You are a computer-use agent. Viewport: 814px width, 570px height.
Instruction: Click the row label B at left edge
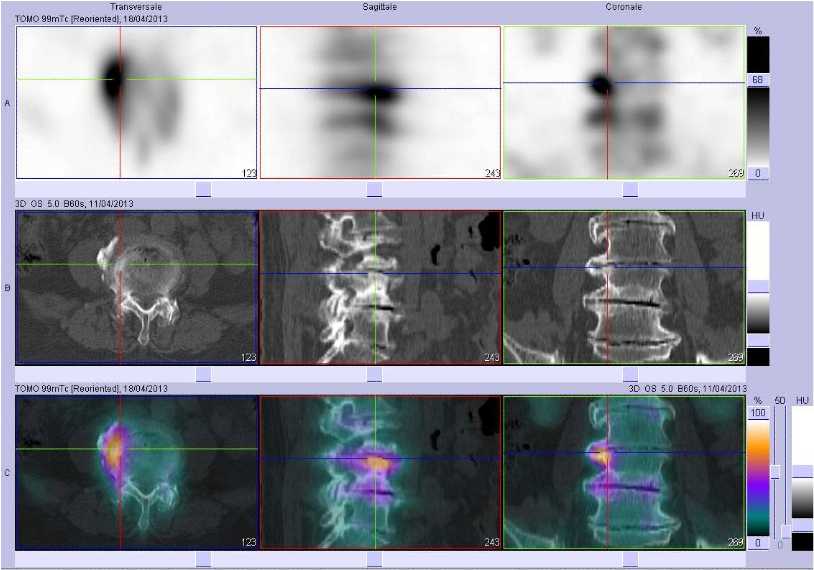coord(7,288)
